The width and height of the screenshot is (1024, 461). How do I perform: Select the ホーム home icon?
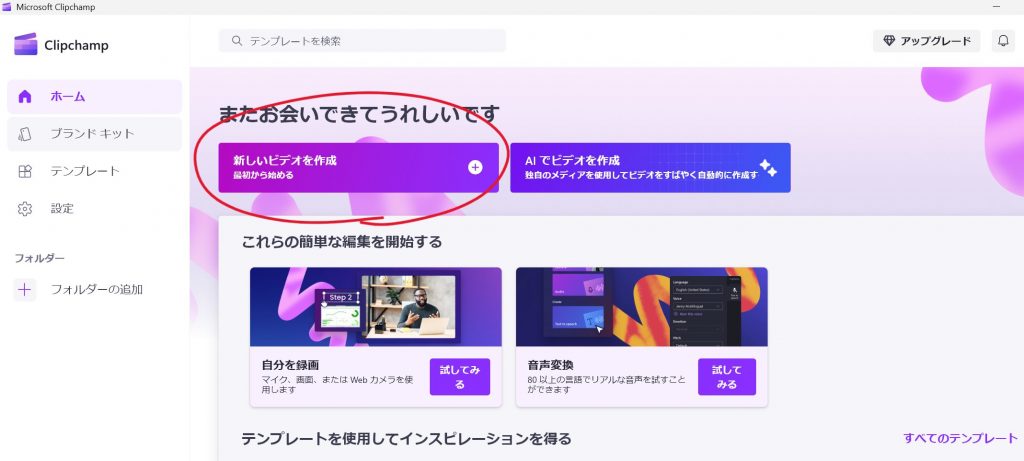tap(25, 97)
